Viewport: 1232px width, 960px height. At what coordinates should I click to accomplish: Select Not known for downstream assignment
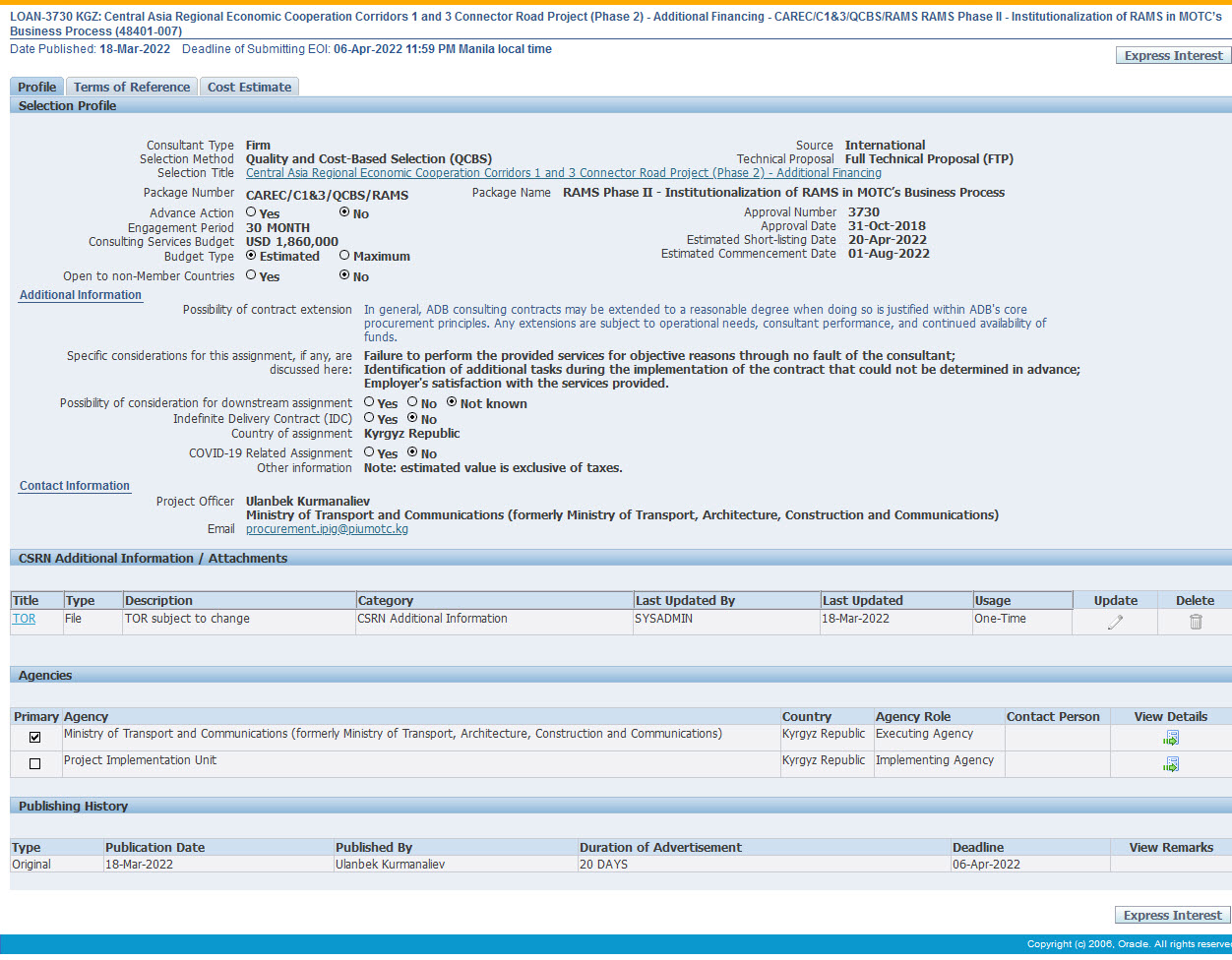coord(452,402)
